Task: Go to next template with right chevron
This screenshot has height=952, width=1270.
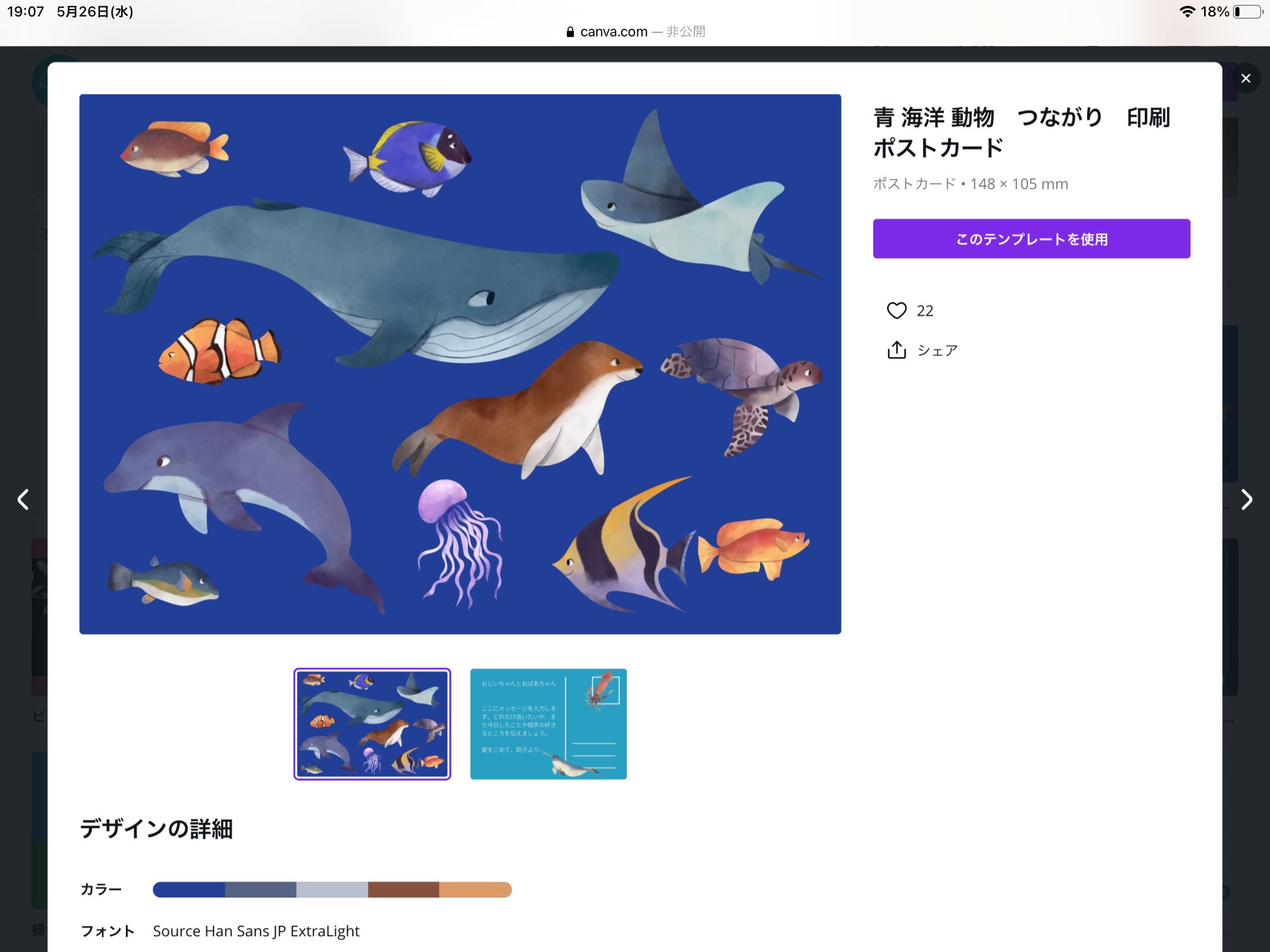Action: tap(1246, 500)
